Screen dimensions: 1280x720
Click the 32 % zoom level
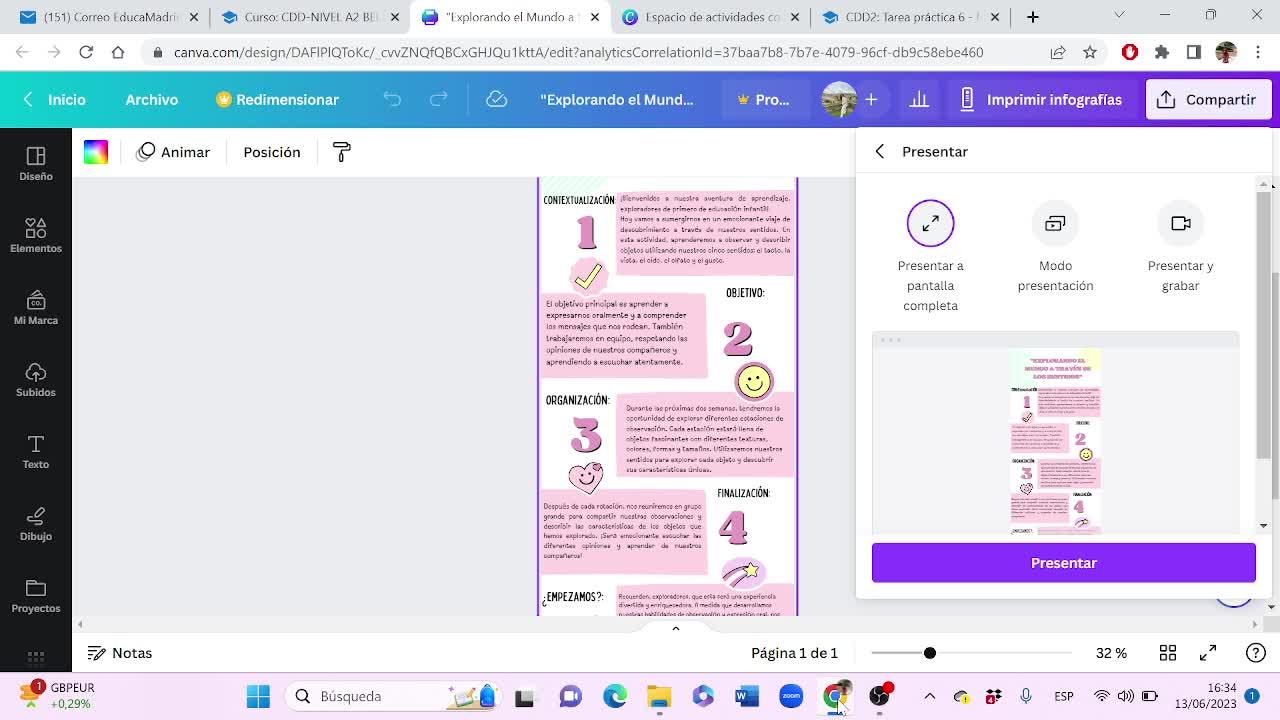(1111, 653)
